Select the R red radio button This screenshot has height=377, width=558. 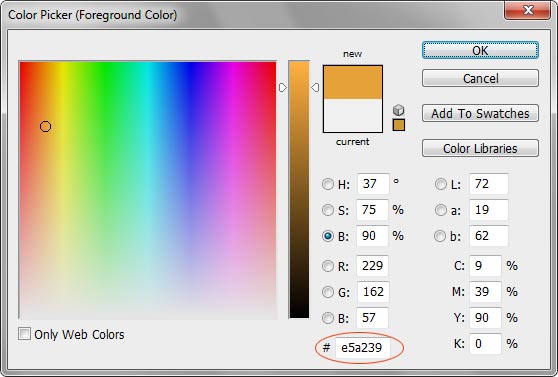[328, 266]
